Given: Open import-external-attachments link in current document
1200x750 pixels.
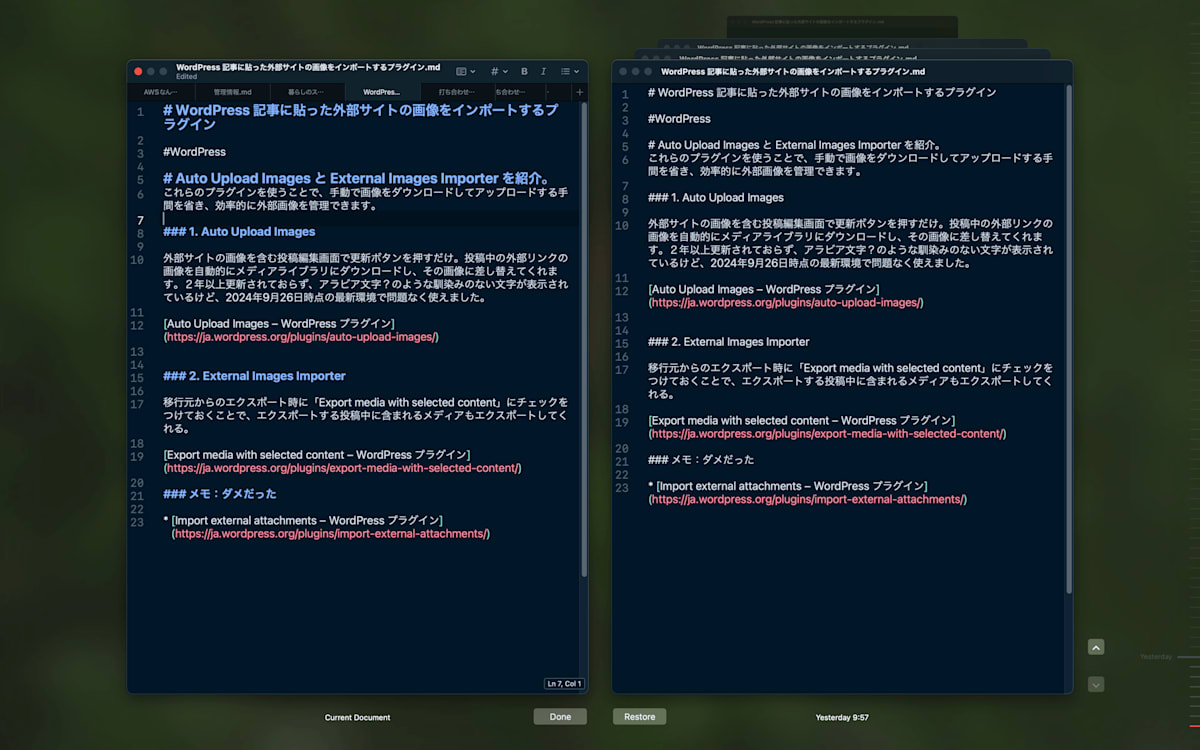Looking at the screenshot, I should (x=331, y=534).
